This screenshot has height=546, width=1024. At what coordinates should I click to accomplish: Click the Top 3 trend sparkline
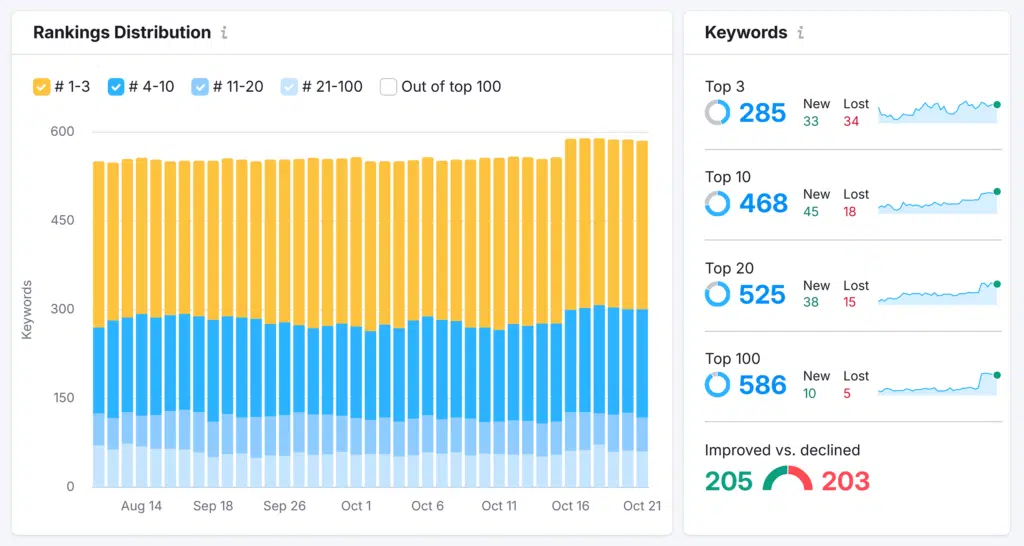click(x=937, y=111)
